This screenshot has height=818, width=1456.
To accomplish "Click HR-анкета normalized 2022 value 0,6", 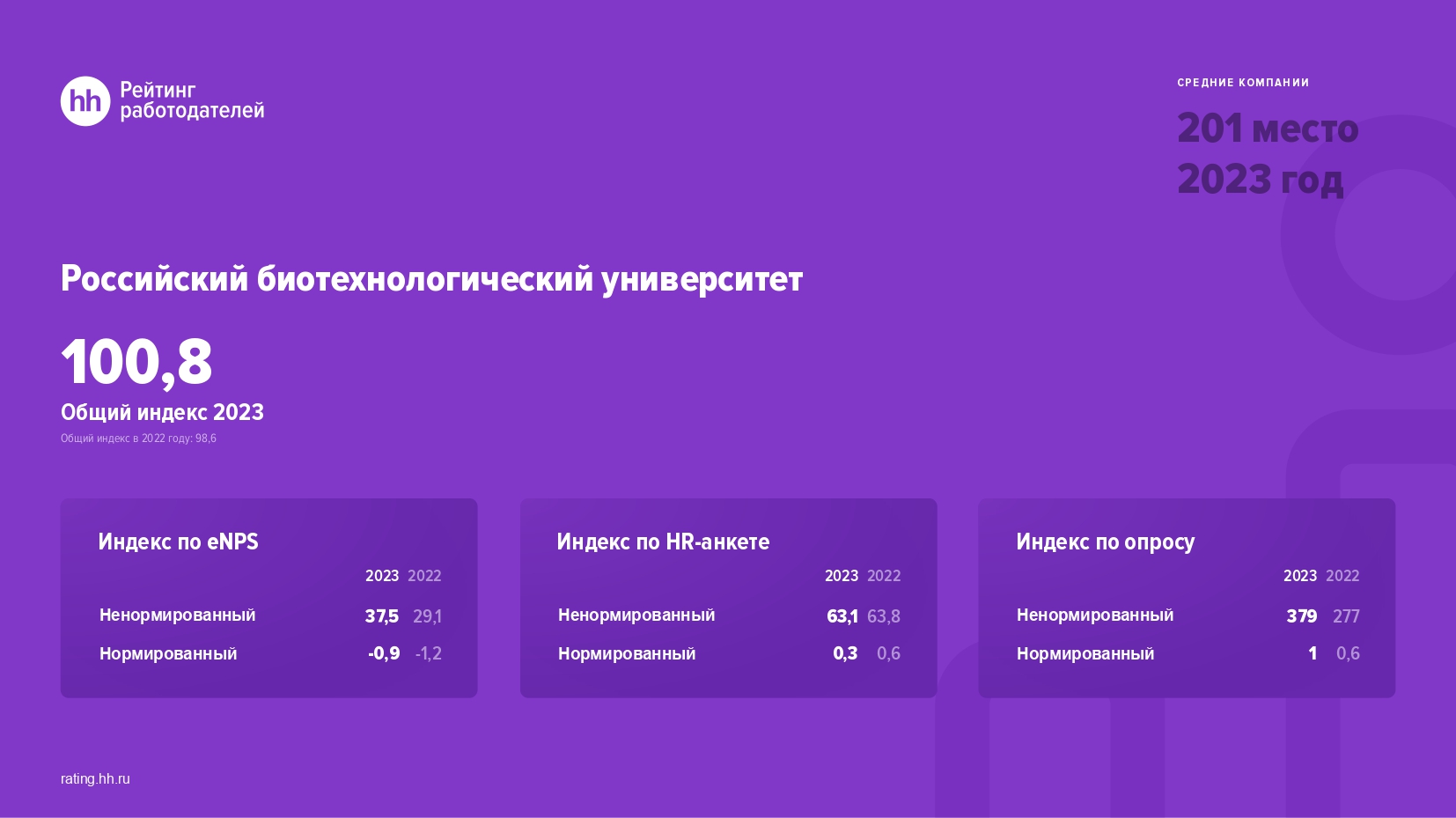I will coord(888,653).
